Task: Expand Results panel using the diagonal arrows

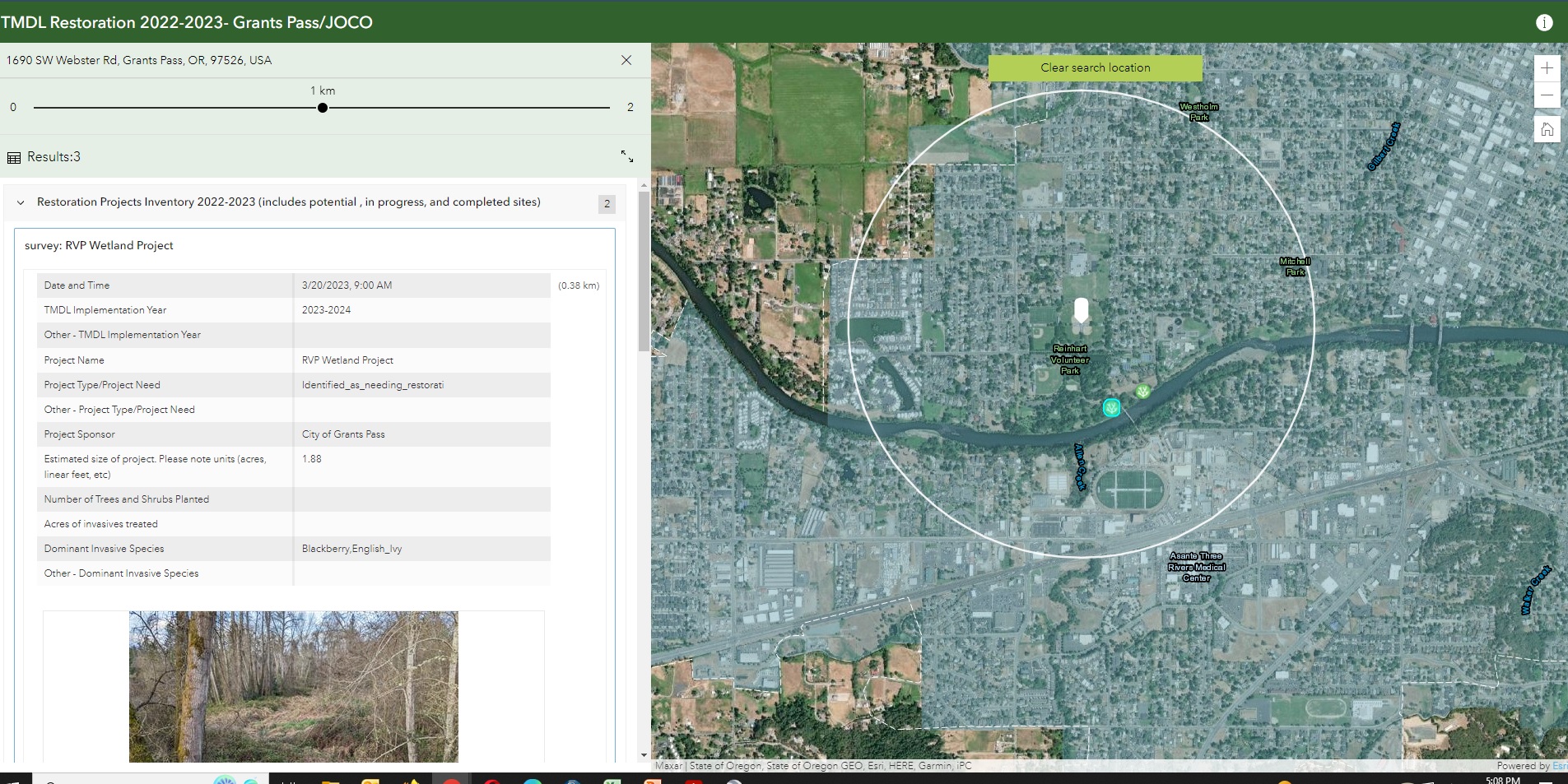Action: coord(626,156)
